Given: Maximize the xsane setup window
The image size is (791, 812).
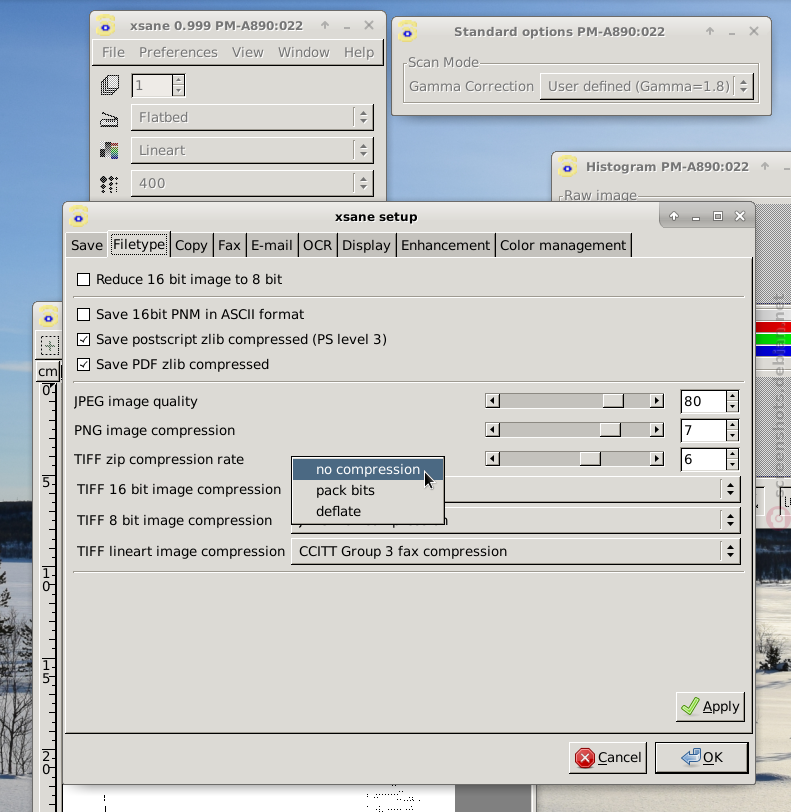Looking at the screenshot, I should pos(717,216).
